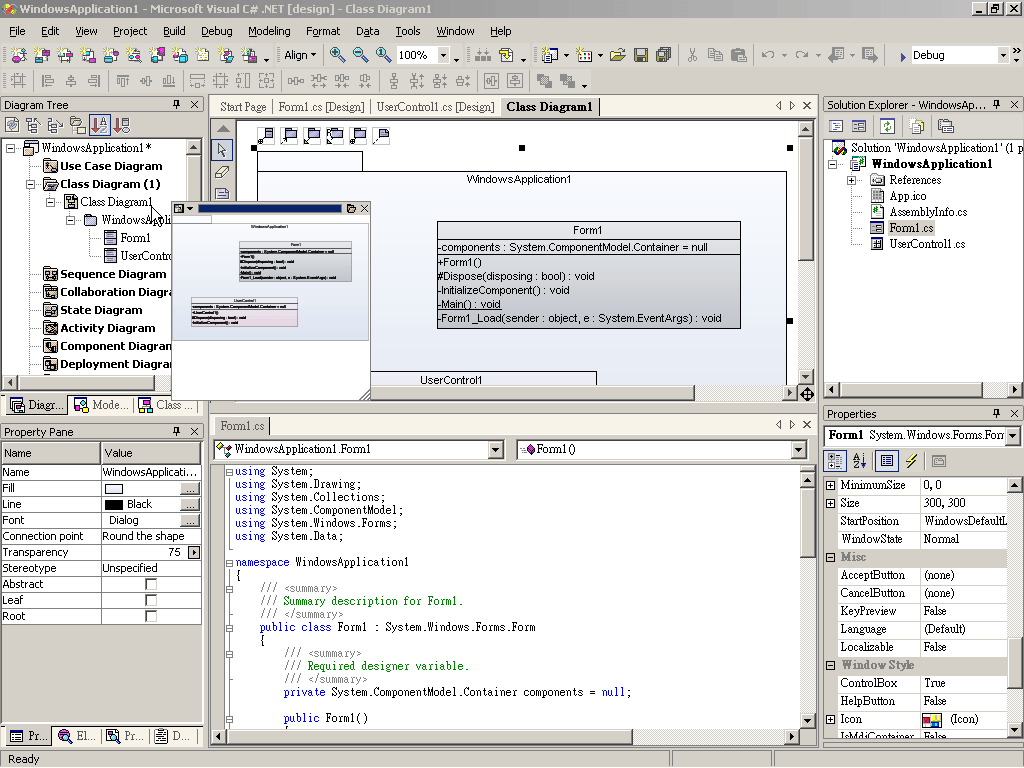
Task: Click the Save floppy disk icon
Action: (x=641, y=55)
